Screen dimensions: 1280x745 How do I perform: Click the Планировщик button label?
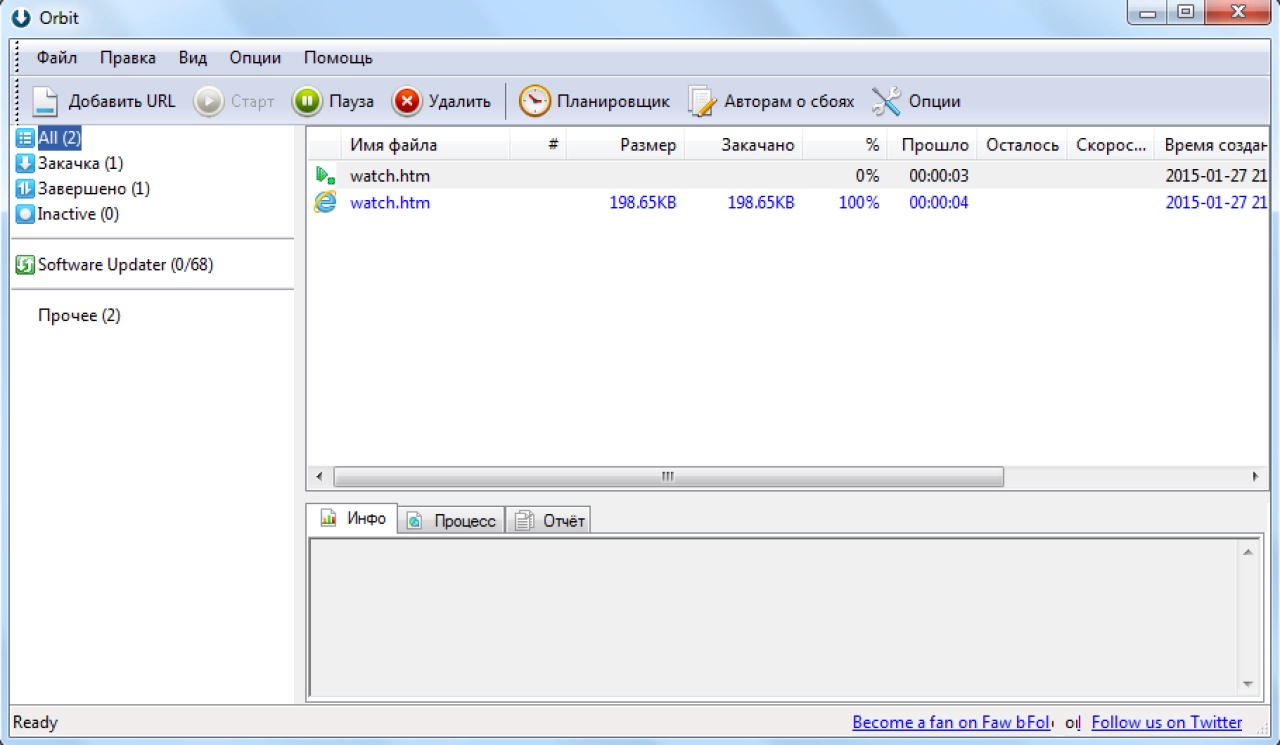tap(613, 101)
